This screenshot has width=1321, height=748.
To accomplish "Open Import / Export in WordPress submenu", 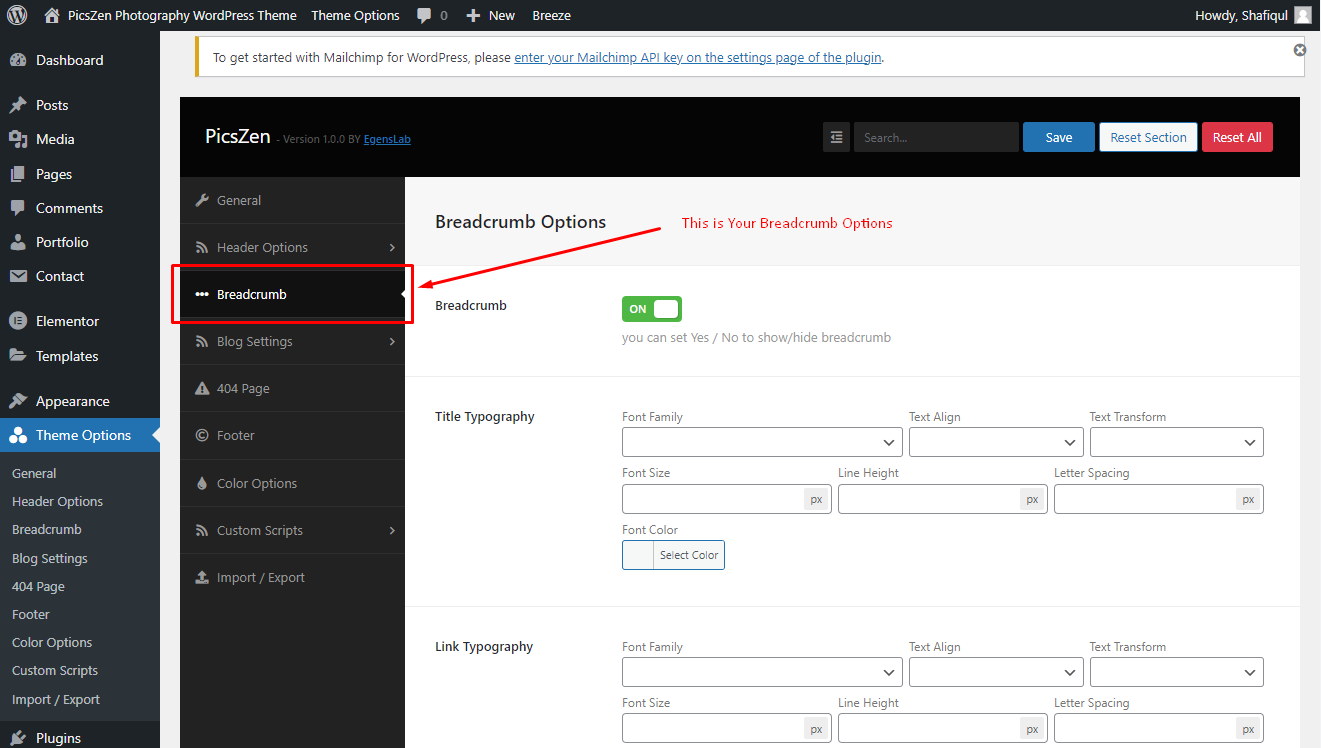I will click(x=56, y=699).
